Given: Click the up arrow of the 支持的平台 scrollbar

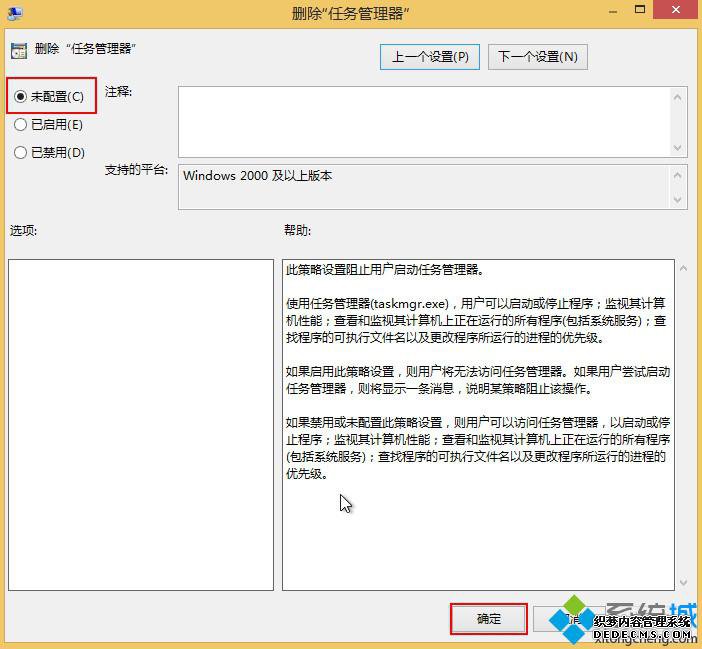Looking at the screenshot, I should pyautogui.click(x=678, y=175).
